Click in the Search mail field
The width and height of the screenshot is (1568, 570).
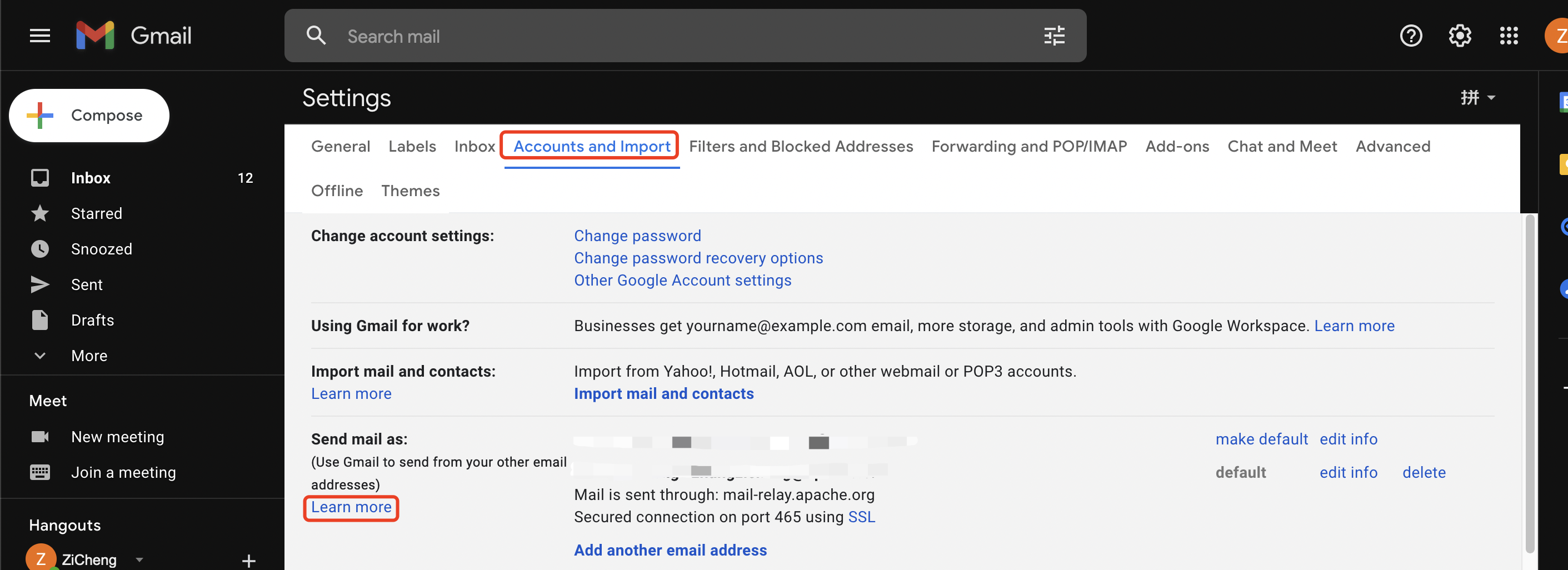670,37
